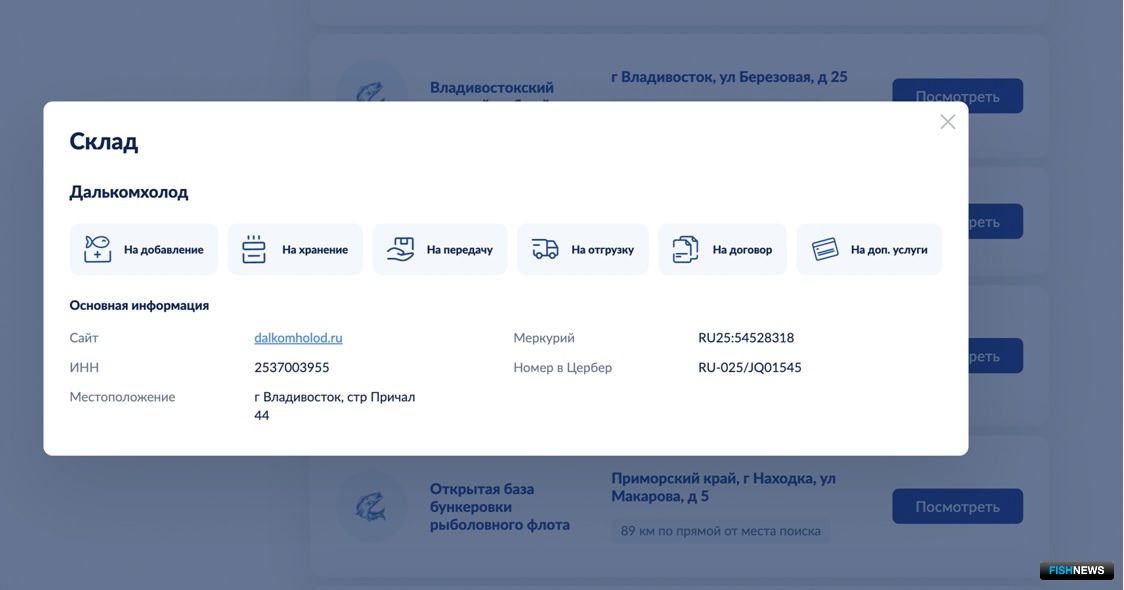
Task: Click the Меркурий field label
Action: tap(544, 338)
